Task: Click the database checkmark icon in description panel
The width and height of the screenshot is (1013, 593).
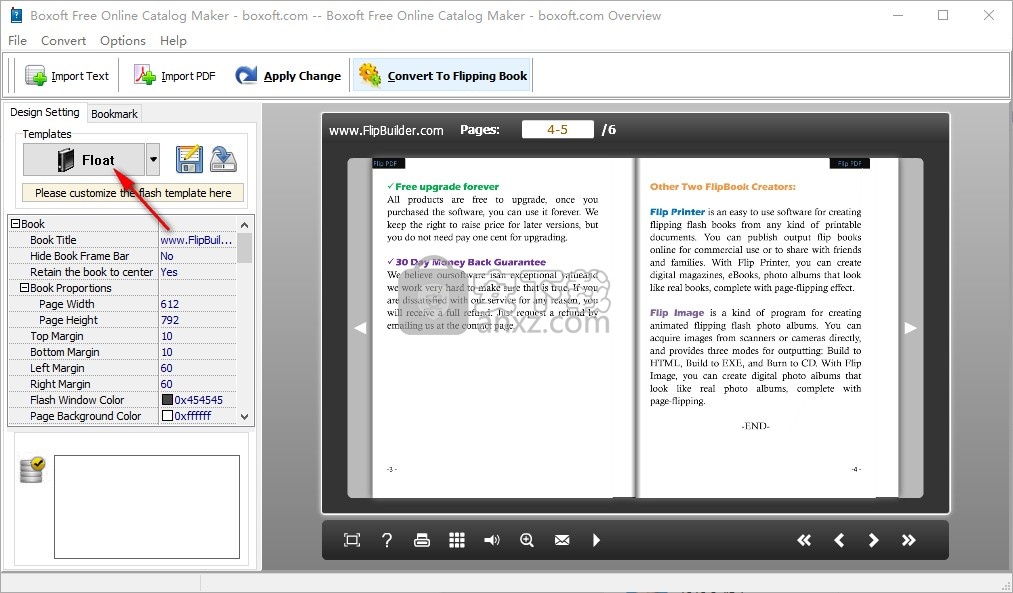Action: [32, 470]
